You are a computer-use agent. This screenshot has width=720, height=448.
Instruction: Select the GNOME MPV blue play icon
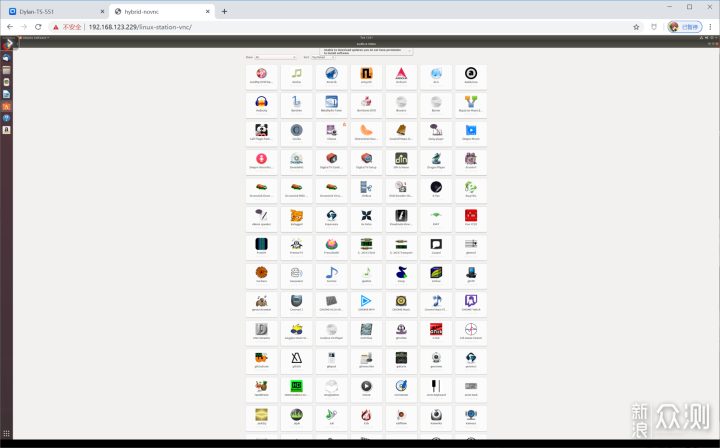click(366, 304)
